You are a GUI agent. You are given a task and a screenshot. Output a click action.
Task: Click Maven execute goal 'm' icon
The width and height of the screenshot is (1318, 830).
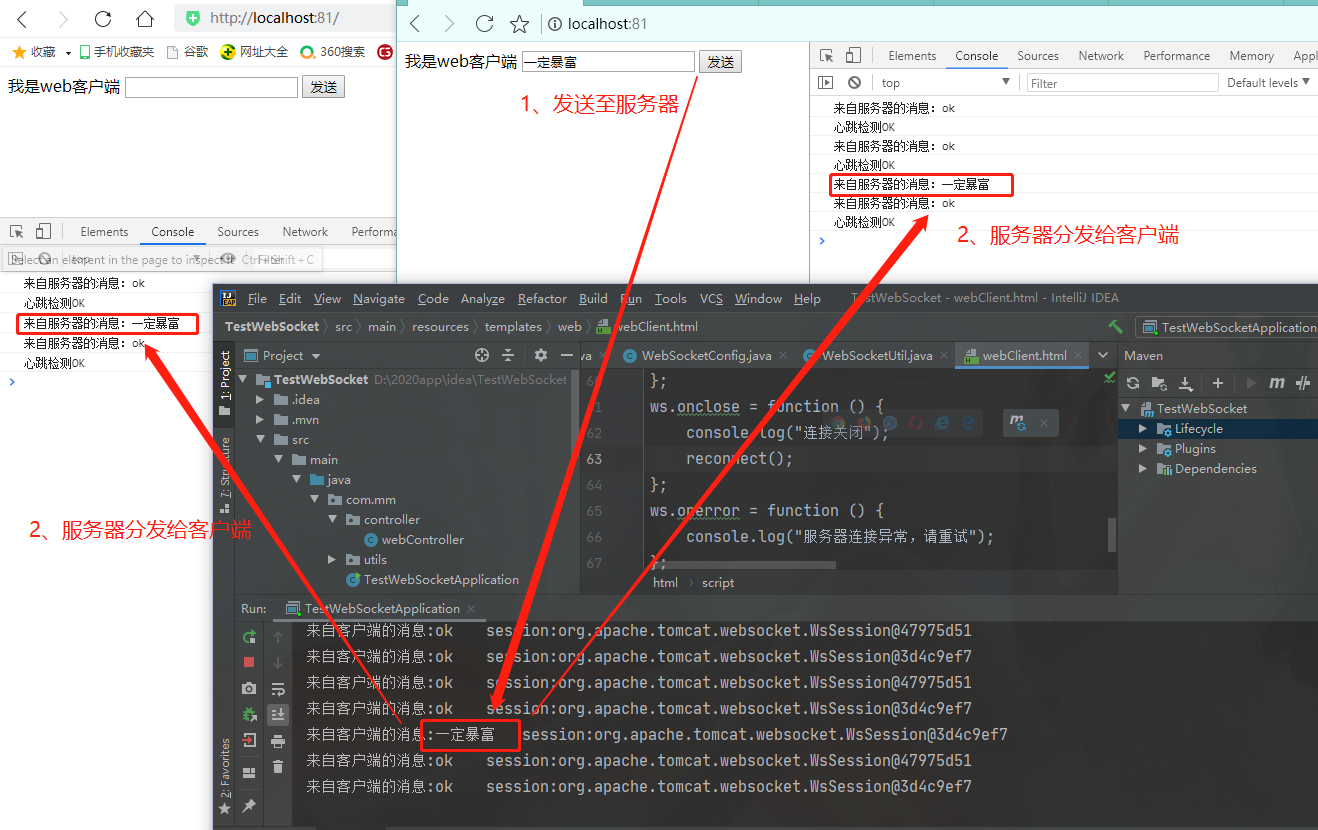tap(1277, 383)
